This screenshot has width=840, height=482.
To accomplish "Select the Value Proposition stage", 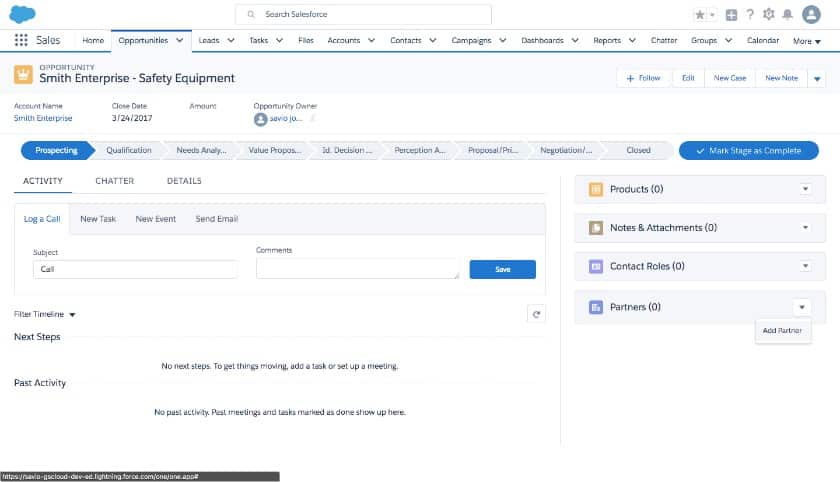I will pos(274,150).
